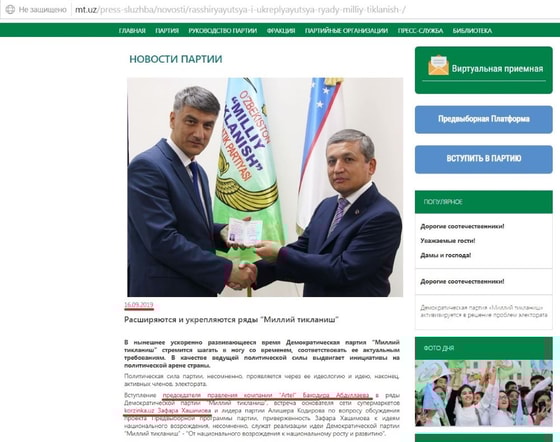The height and width of the screenshot is (442, 560).
Task: Open popular link Дамы и господа!
Action: [445, 255]
